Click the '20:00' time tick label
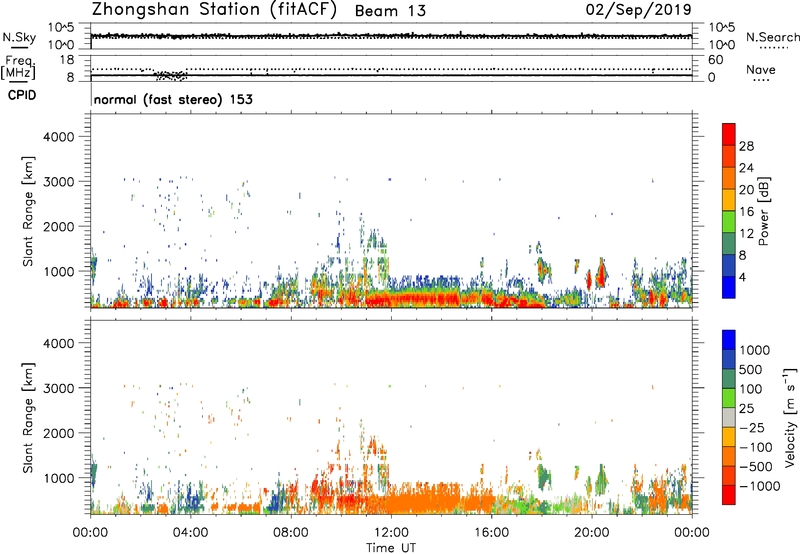The height and width of the screenshot is (554, 800). (x=592, y=533)
